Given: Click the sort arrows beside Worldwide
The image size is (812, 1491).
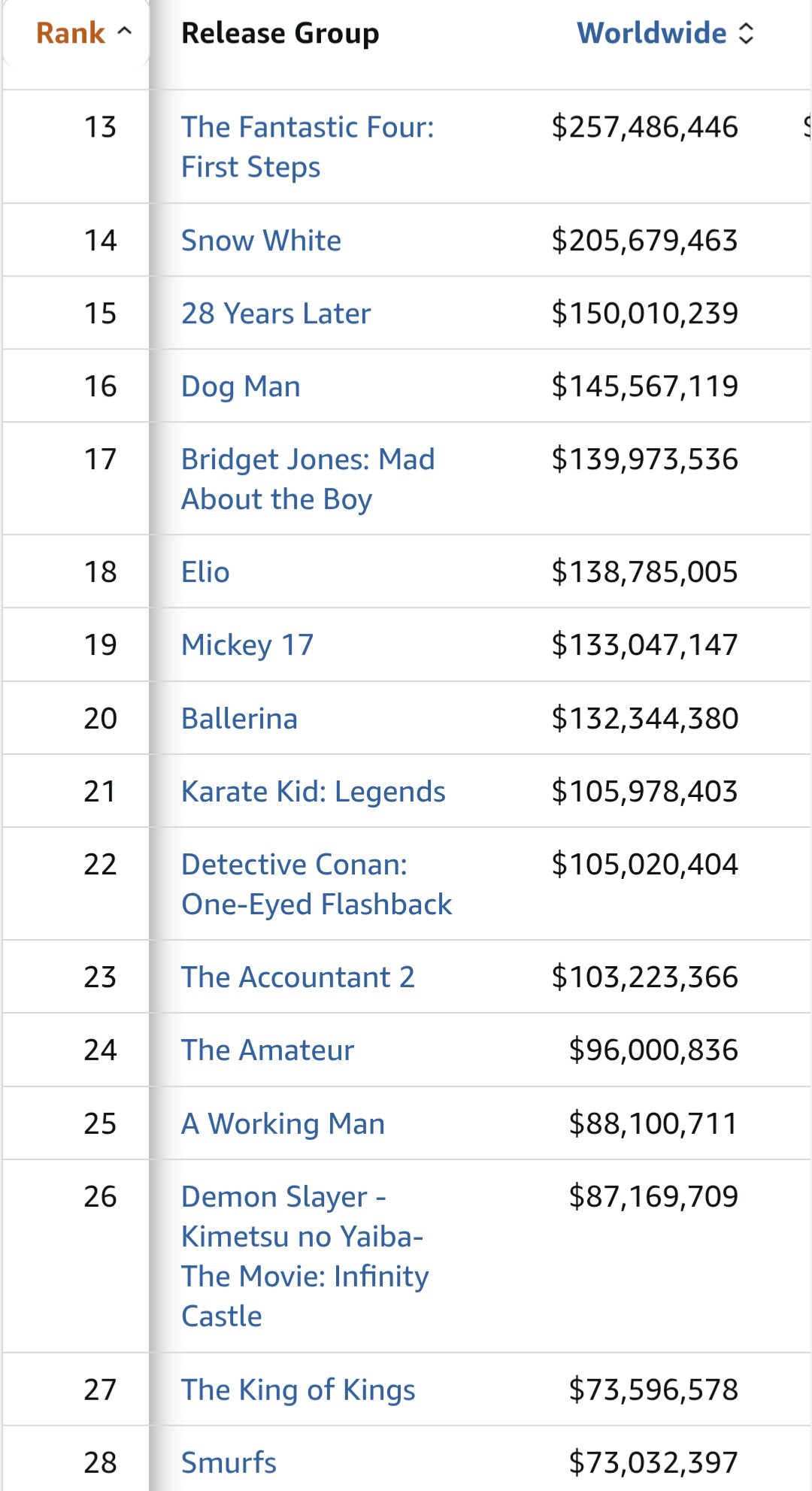Looking at the screenshot, I should [746, 33].
